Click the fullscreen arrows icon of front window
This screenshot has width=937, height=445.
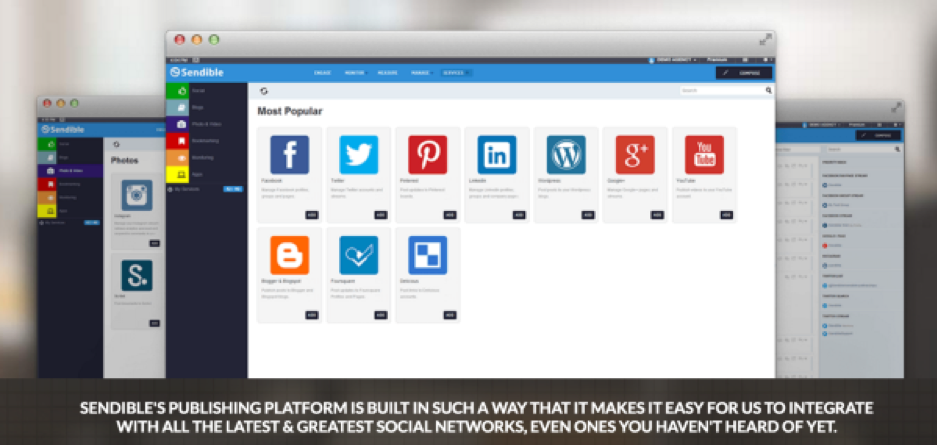tap(765, 39)
